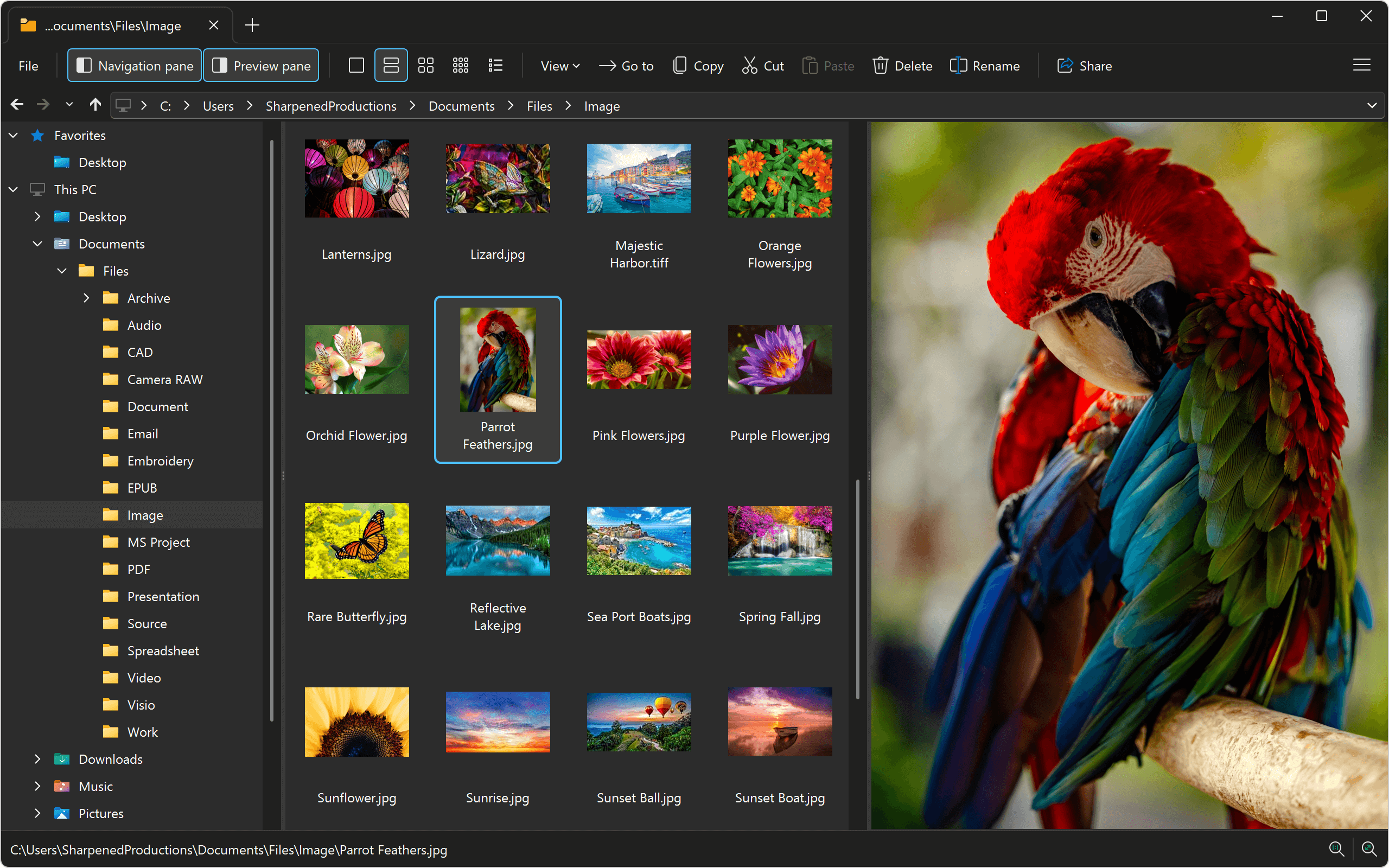Image resolution: width=1389 pixels, height=868 pixels.
Task: Open the View dropdown menu
Action: click(559, 66)
